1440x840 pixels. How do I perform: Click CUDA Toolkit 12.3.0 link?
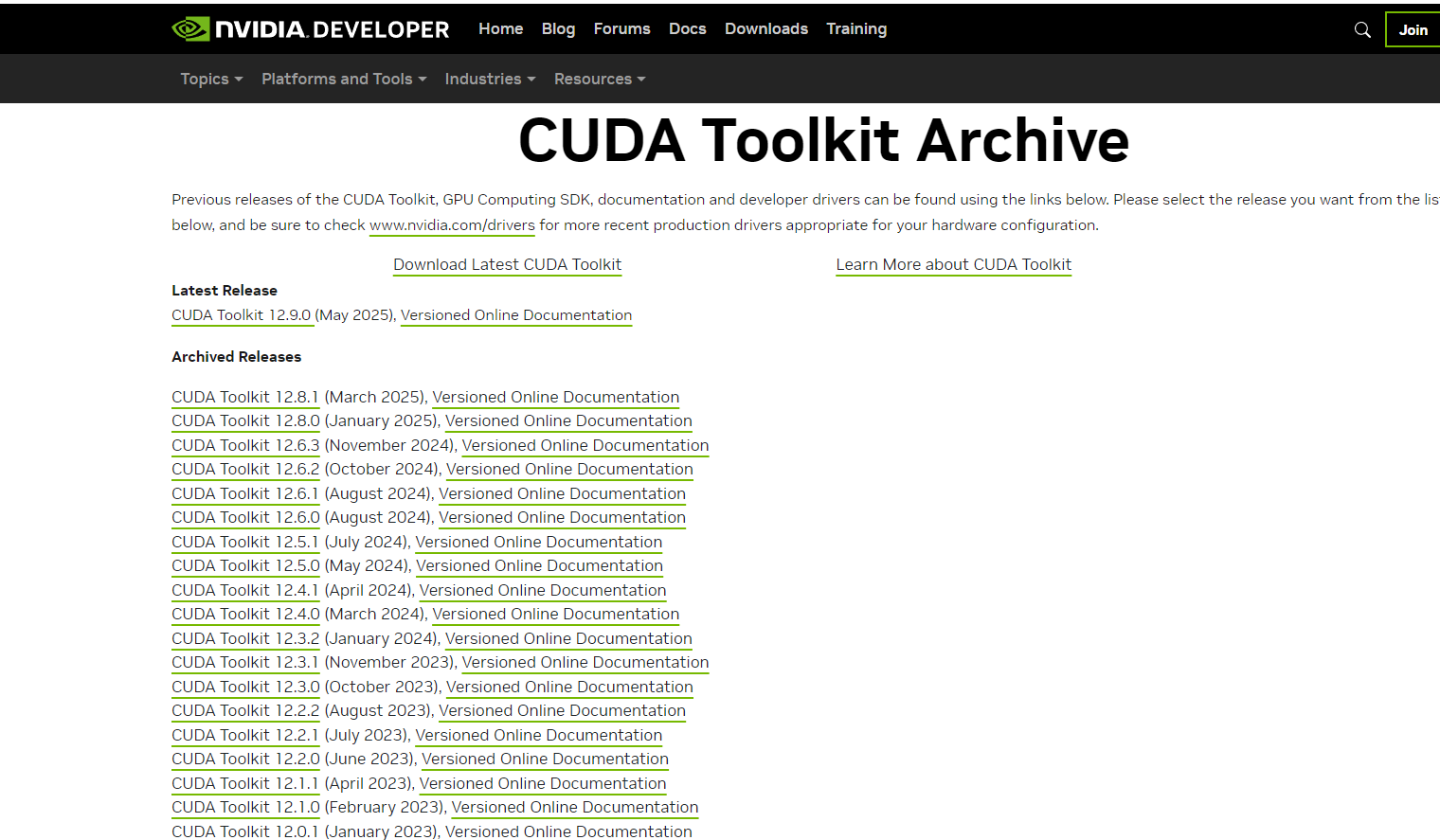pos(245,687)
